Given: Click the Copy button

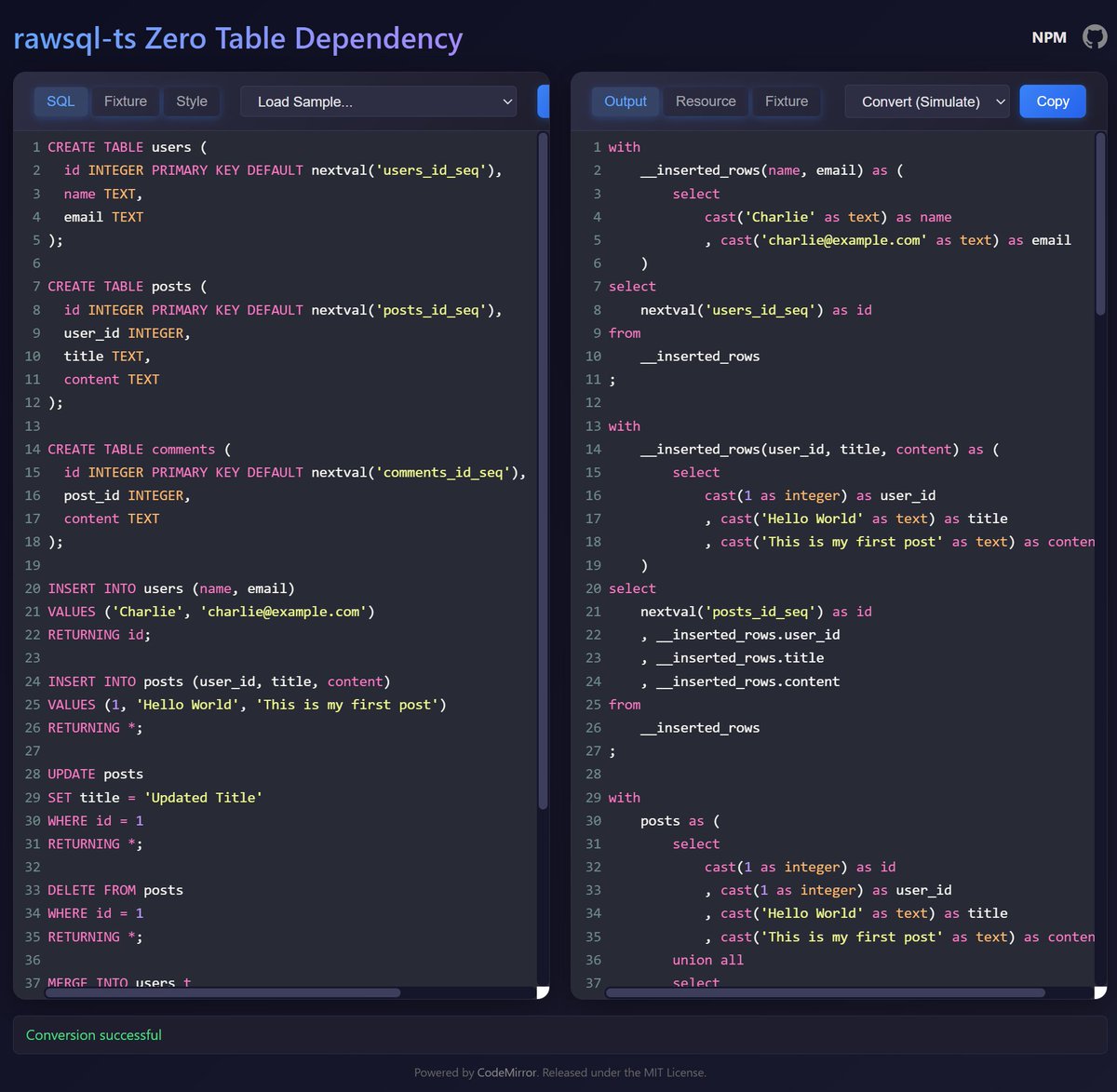Looking at the screenshot, I should pyautogui.click(x=1052, y=101).
